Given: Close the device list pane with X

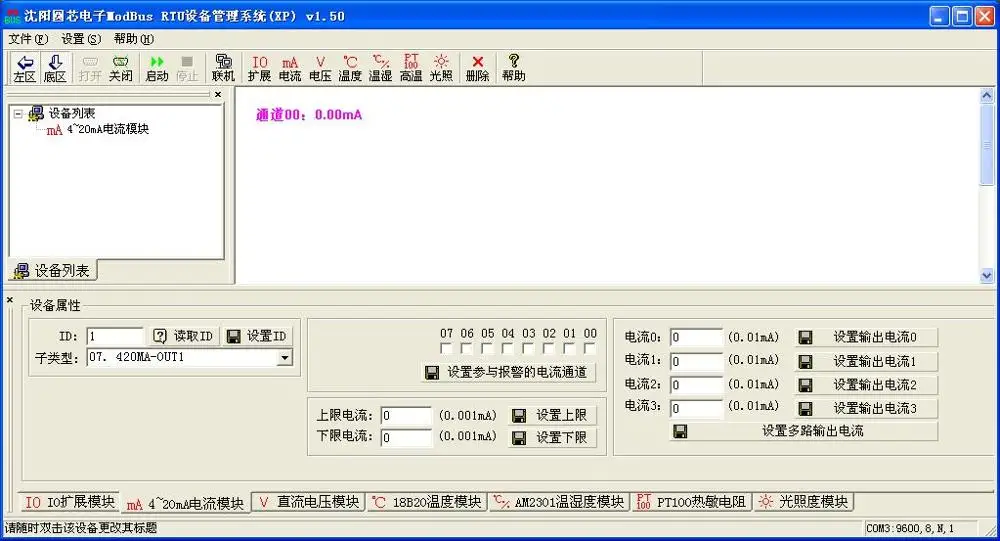Looking at the screenshot, I should (x=218, y=94).
